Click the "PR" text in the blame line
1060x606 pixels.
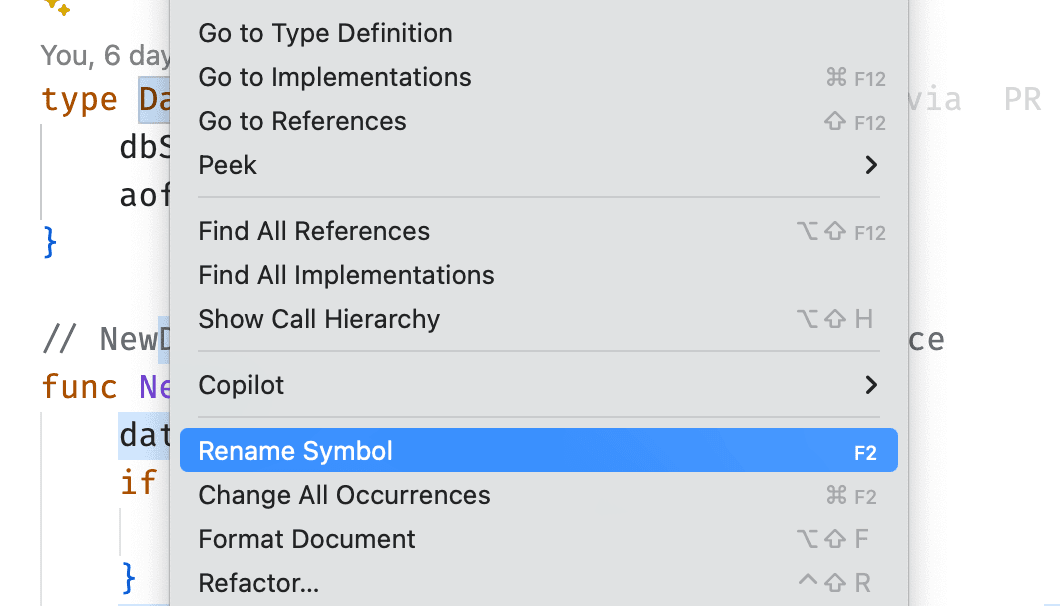click(x=1022, y=100)
